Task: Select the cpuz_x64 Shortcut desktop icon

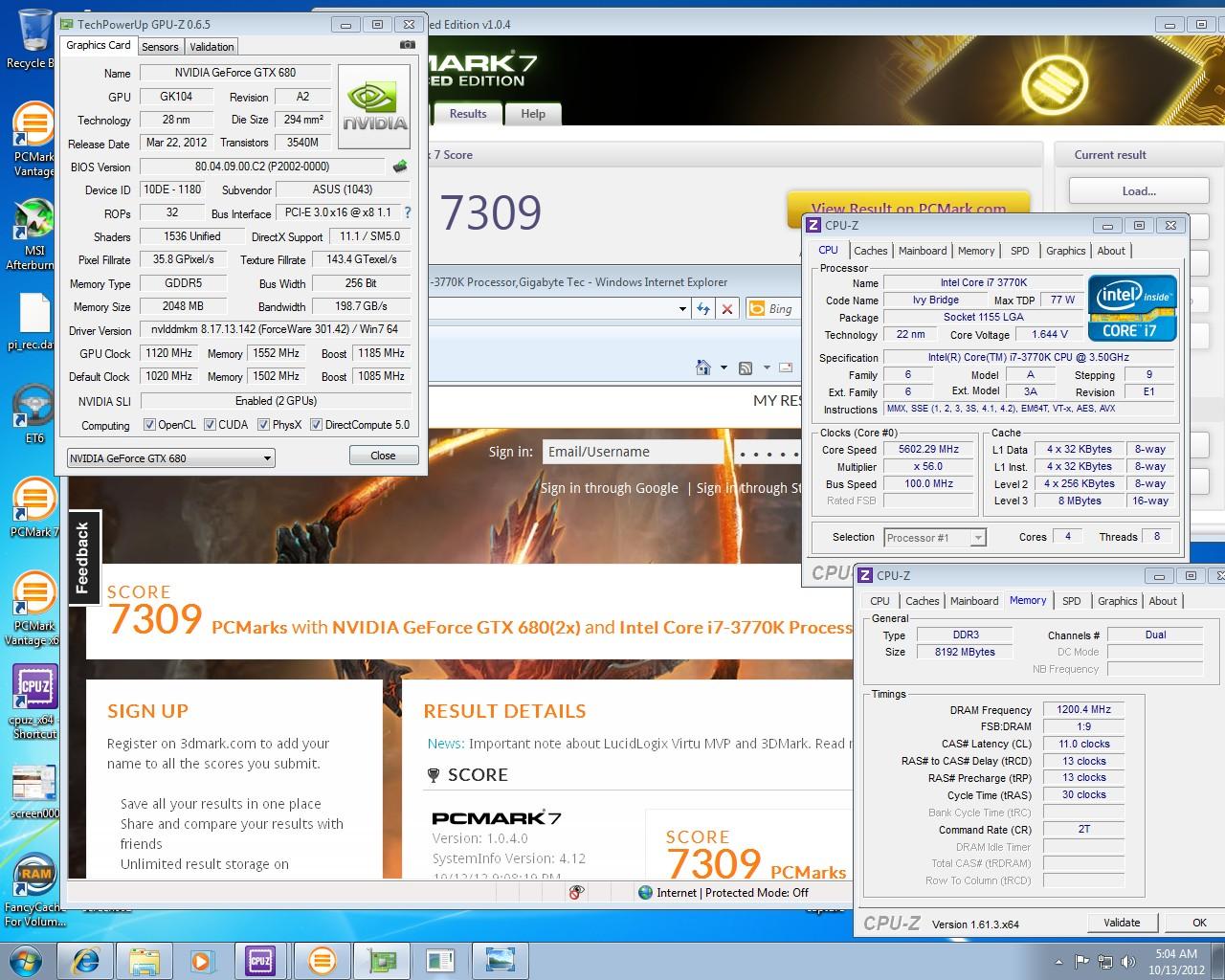Action: coord(34,701)
